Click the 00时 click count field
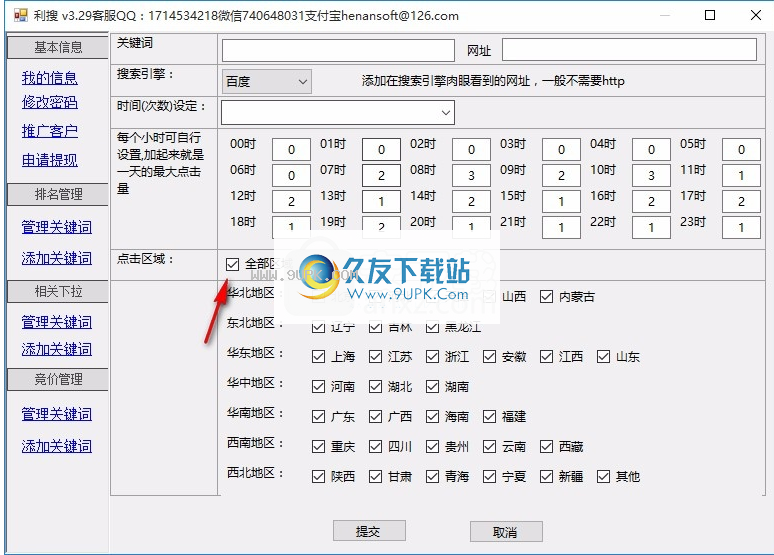774x555 pixels. [x=291, y=149]
